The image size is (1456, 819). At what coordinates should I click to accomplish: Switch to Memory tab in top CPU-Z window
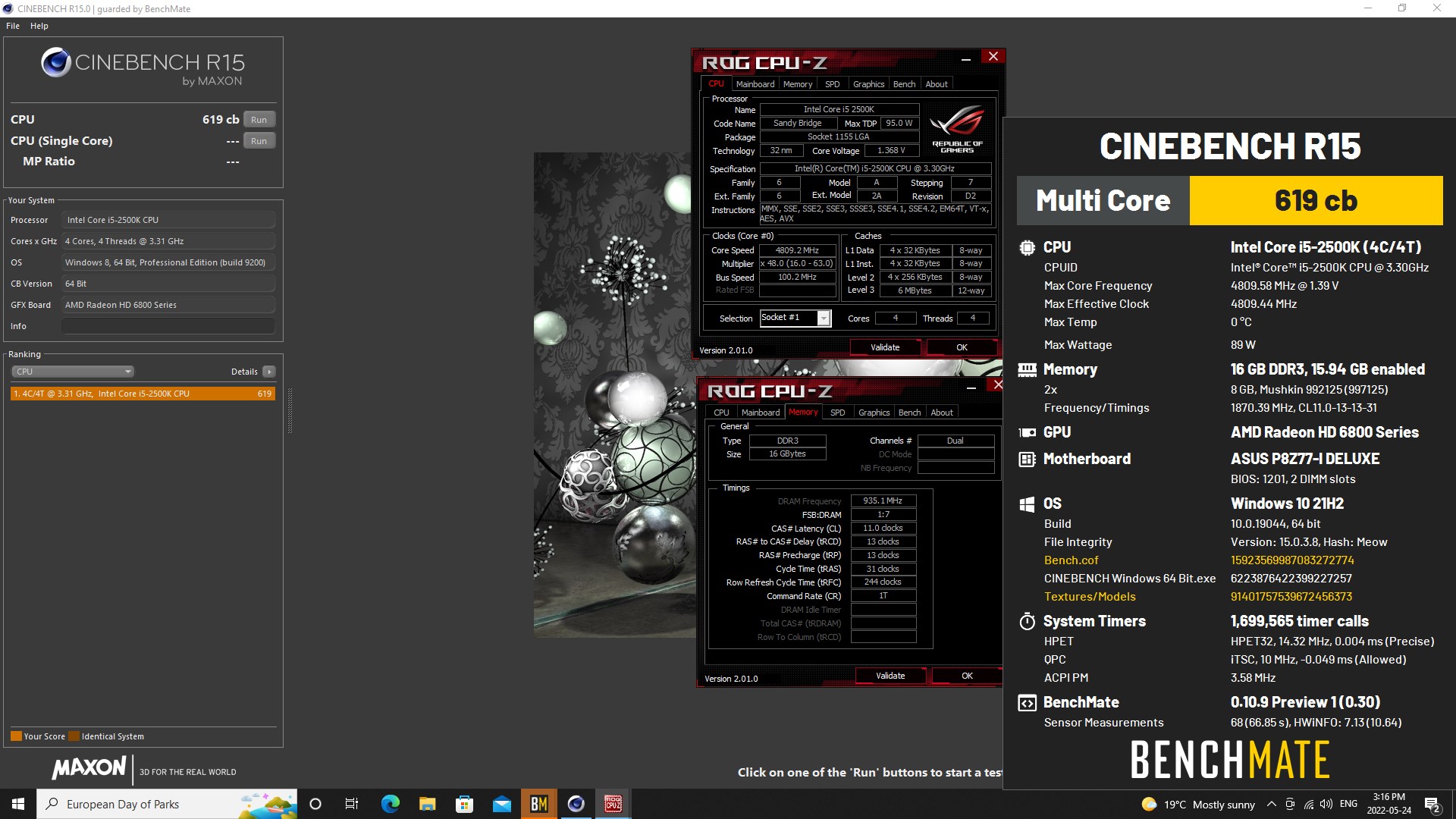(798, 84)
